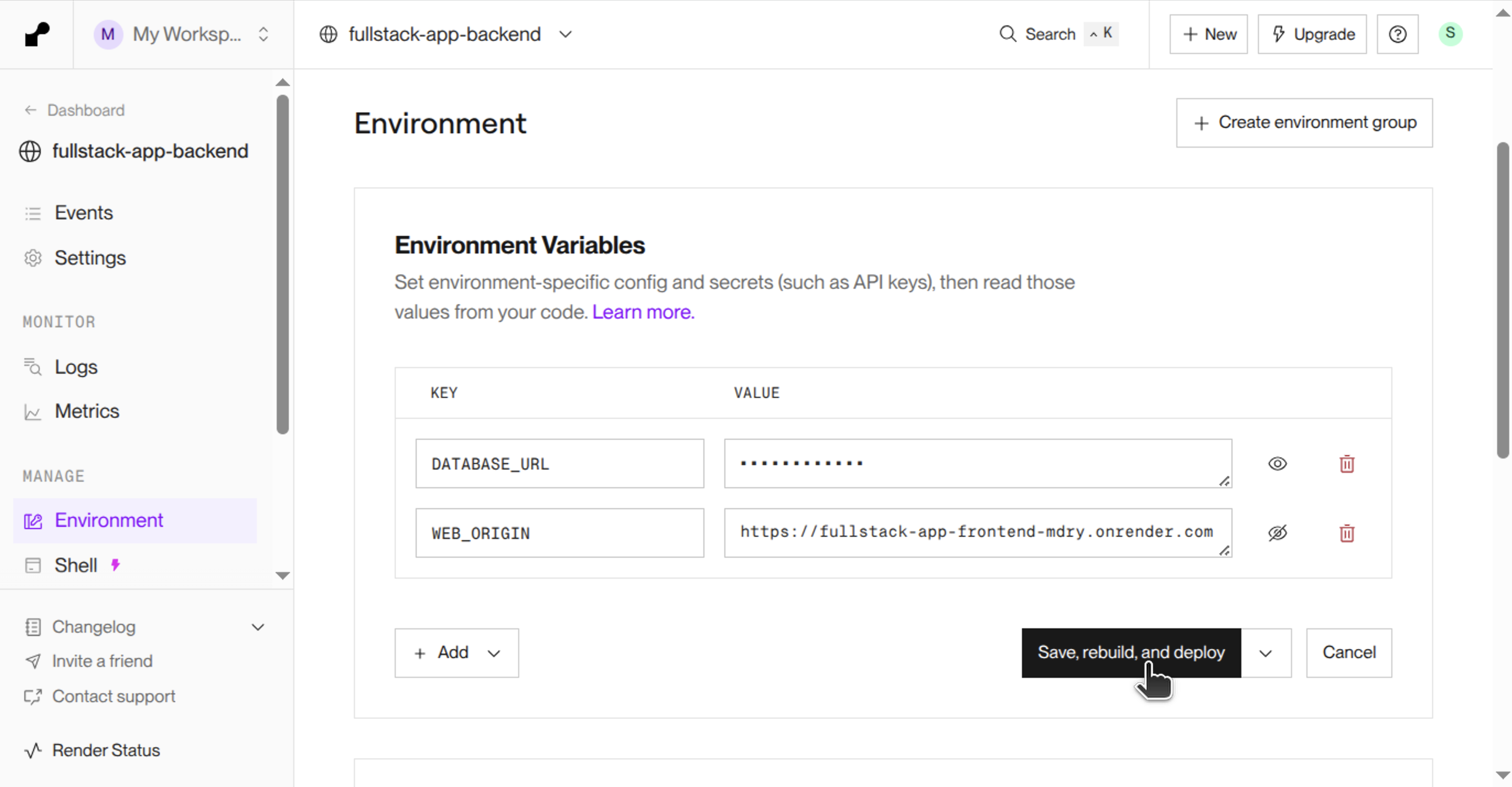Image resolution: width=1512 pixels, height=787 pixels.
Task: Hide the WEB_ORIGIN value with crossed eye
Action: coord(1277,533)
